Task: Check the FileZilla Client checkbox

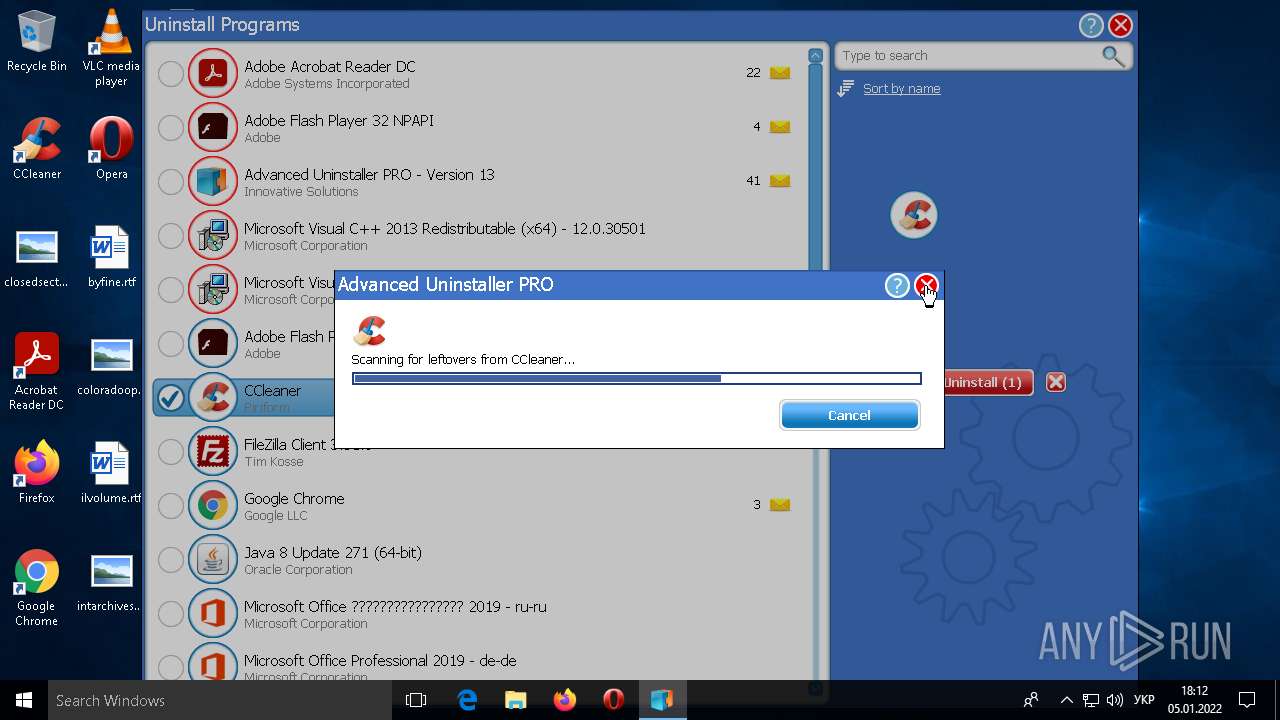Action: tap(171, 451)
